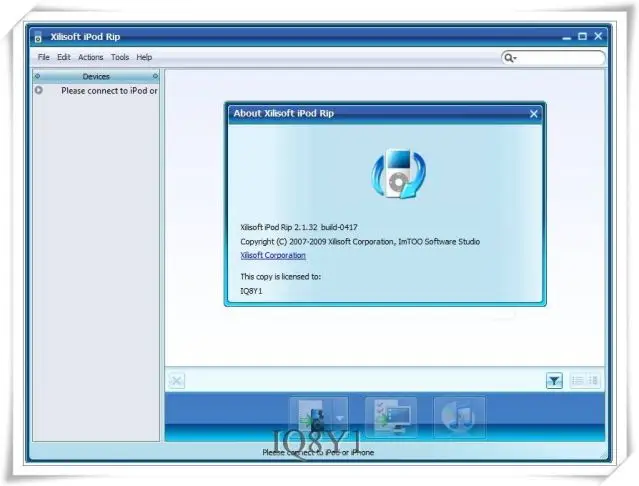This screenshot has width=639, height=486.
Task: Click the export to iTunes button
Action: pyautogui.click(x=459, y=418)
